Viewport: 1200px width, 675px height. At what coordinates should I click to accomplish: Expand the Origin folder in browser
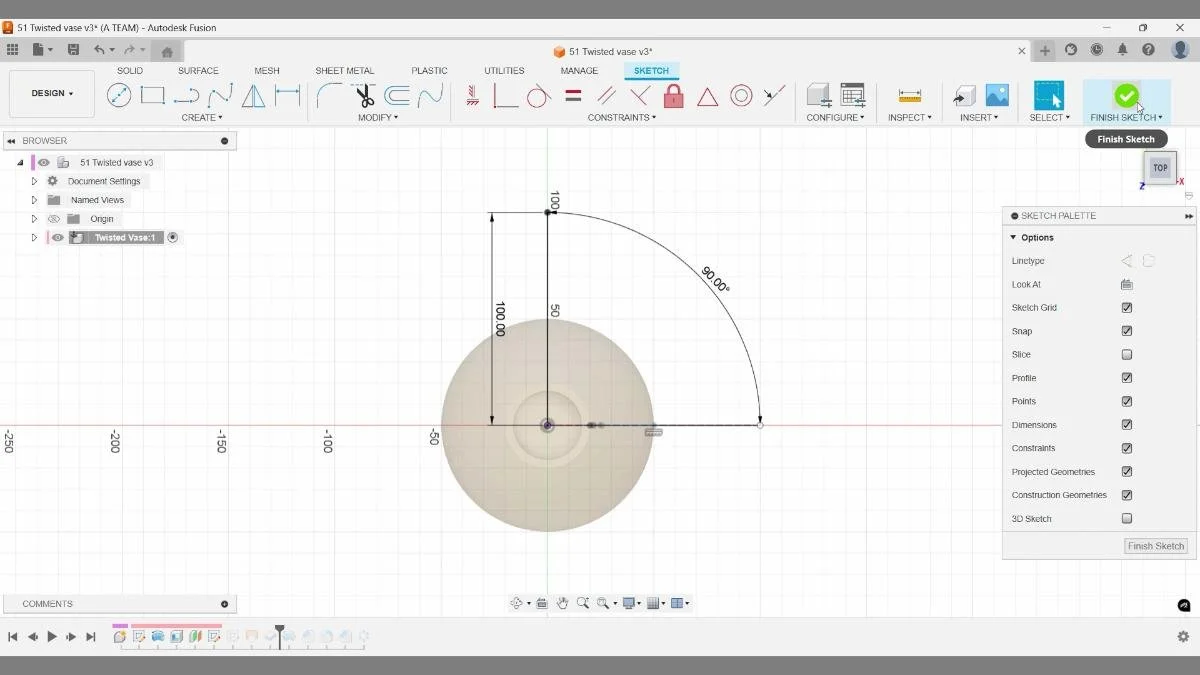(34, 218)
